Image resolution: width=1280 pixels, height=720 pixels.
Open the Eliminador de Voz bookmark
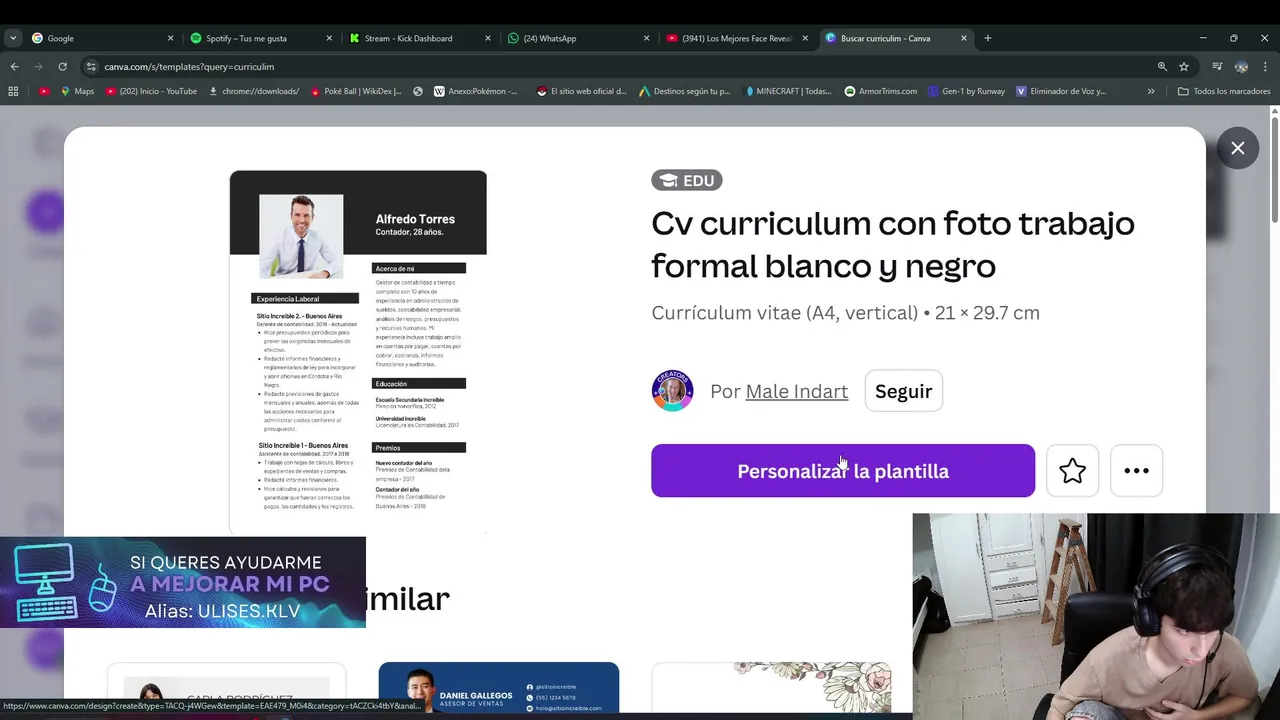click(1061, 91)
